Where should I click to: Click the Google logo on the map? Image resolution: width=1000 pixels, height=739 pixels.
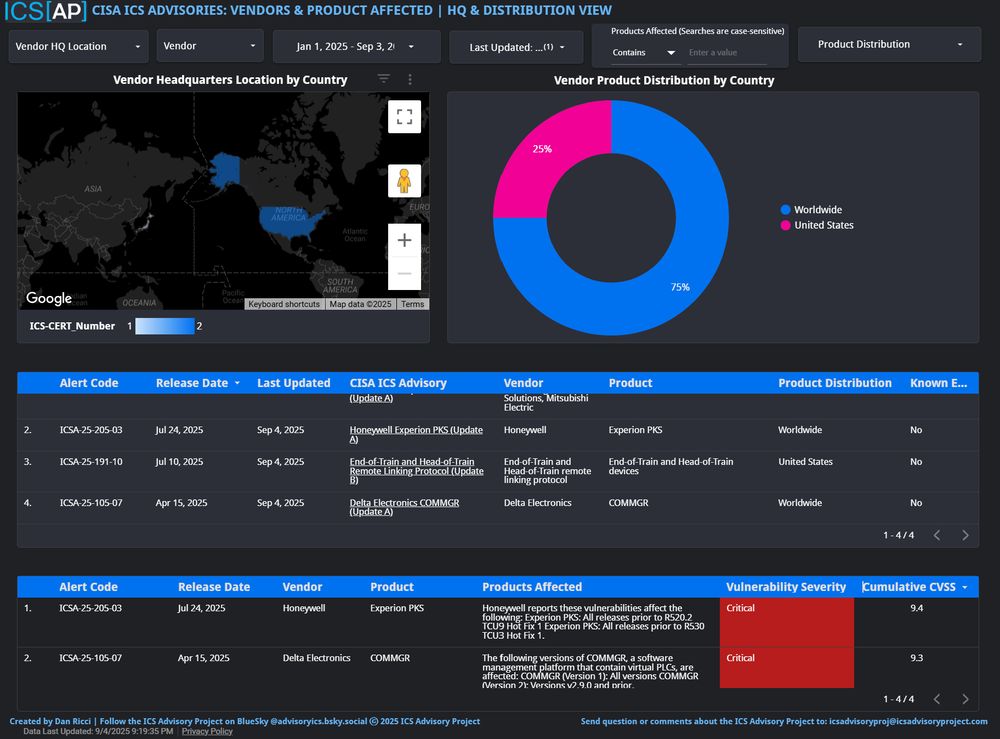[x=48, y=298]
